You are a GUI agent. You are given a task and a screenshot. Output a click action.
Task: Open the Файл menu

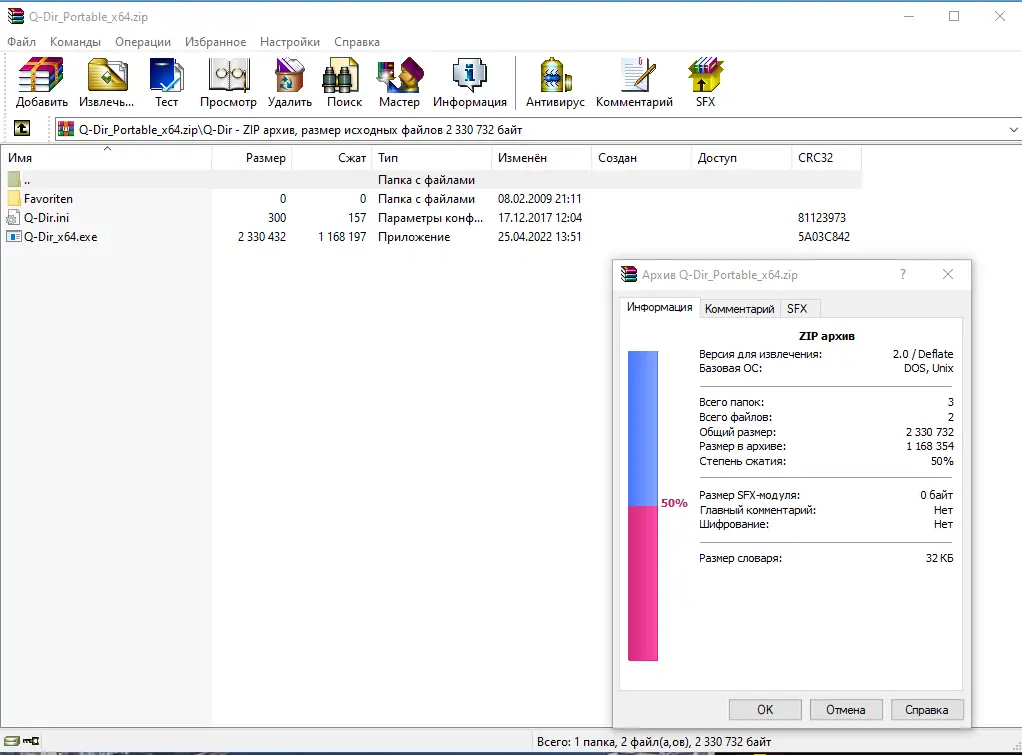pyautogui.click(x=22, y=42)
